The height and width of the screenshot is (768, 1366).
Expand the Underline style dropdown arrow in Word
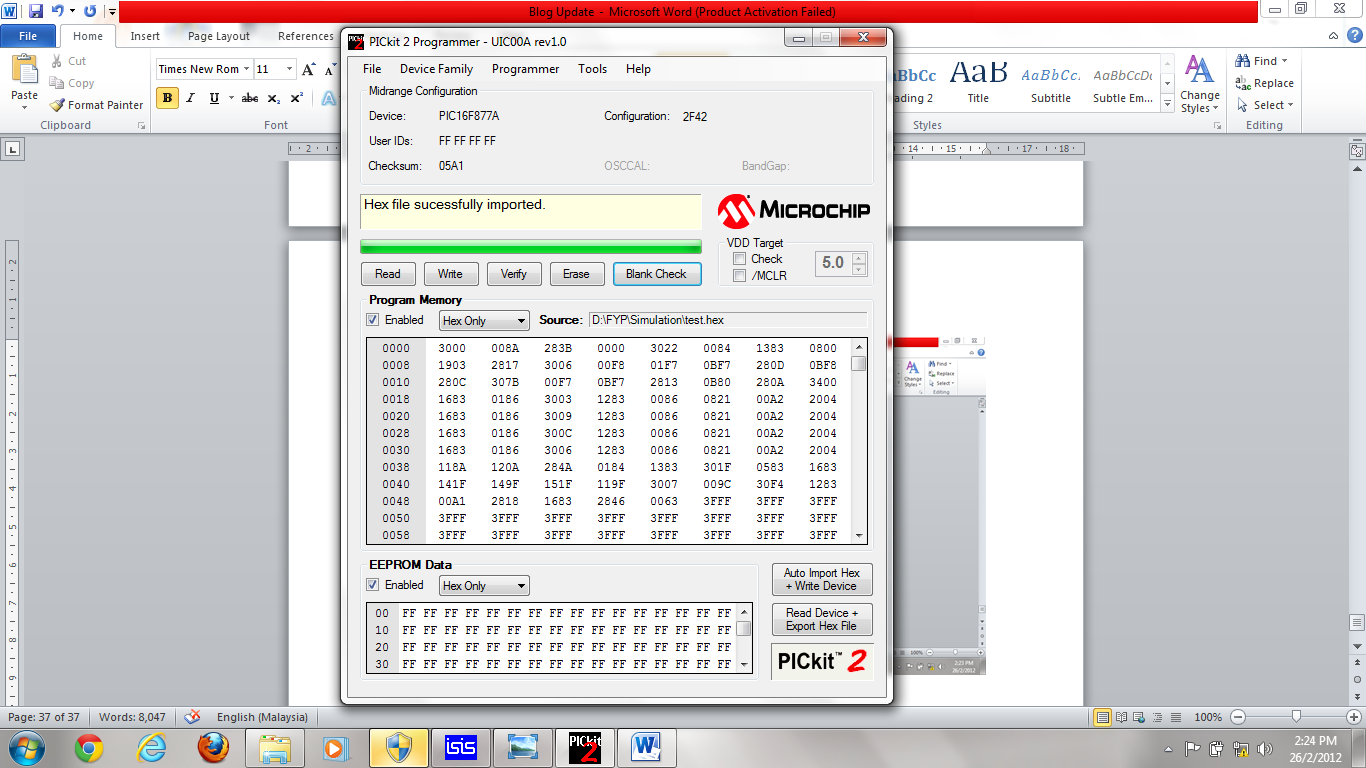point(231,98)
